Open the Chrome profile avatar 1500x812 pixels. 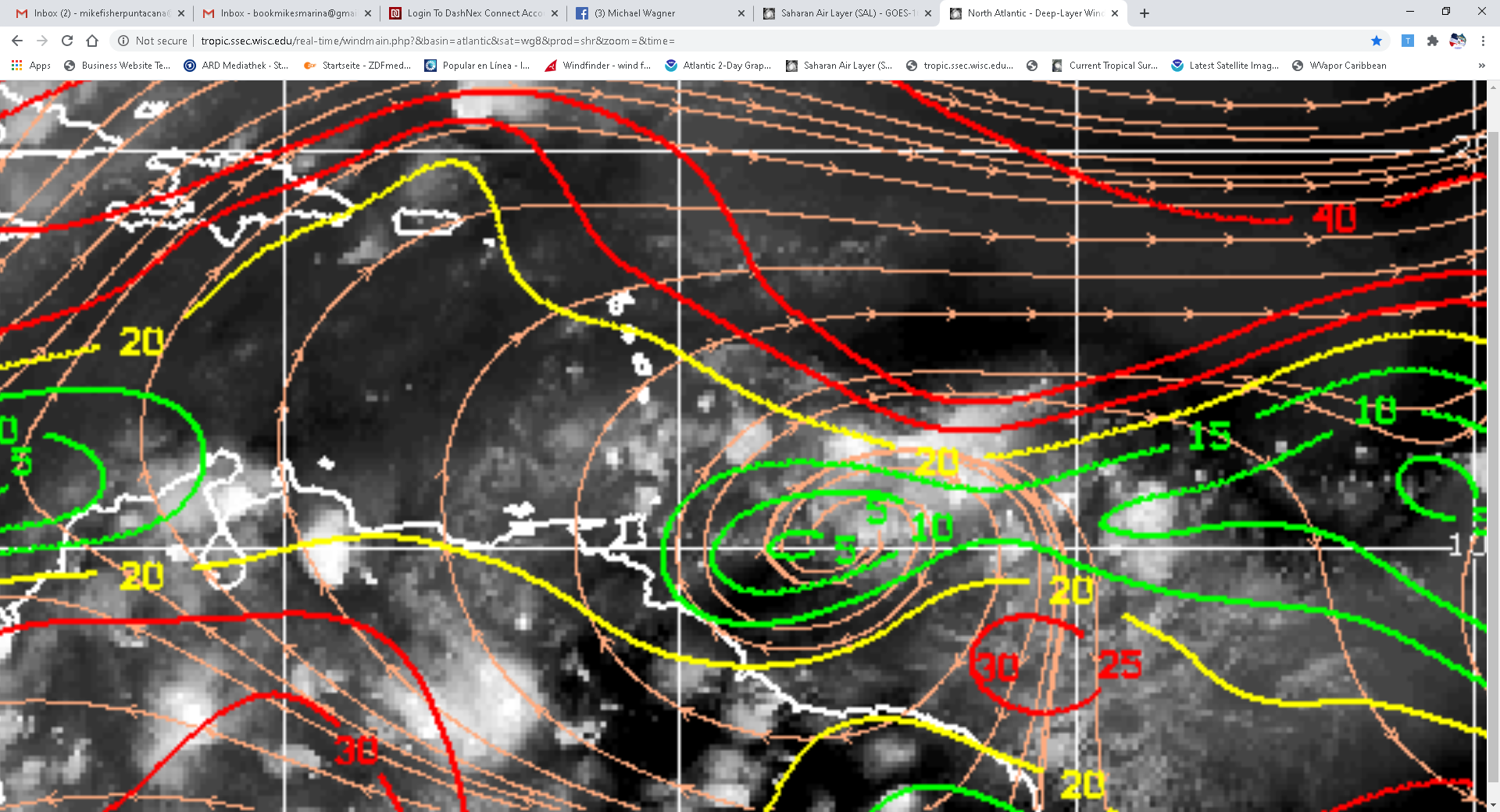pyautogui.click(x=1458, y=41)
